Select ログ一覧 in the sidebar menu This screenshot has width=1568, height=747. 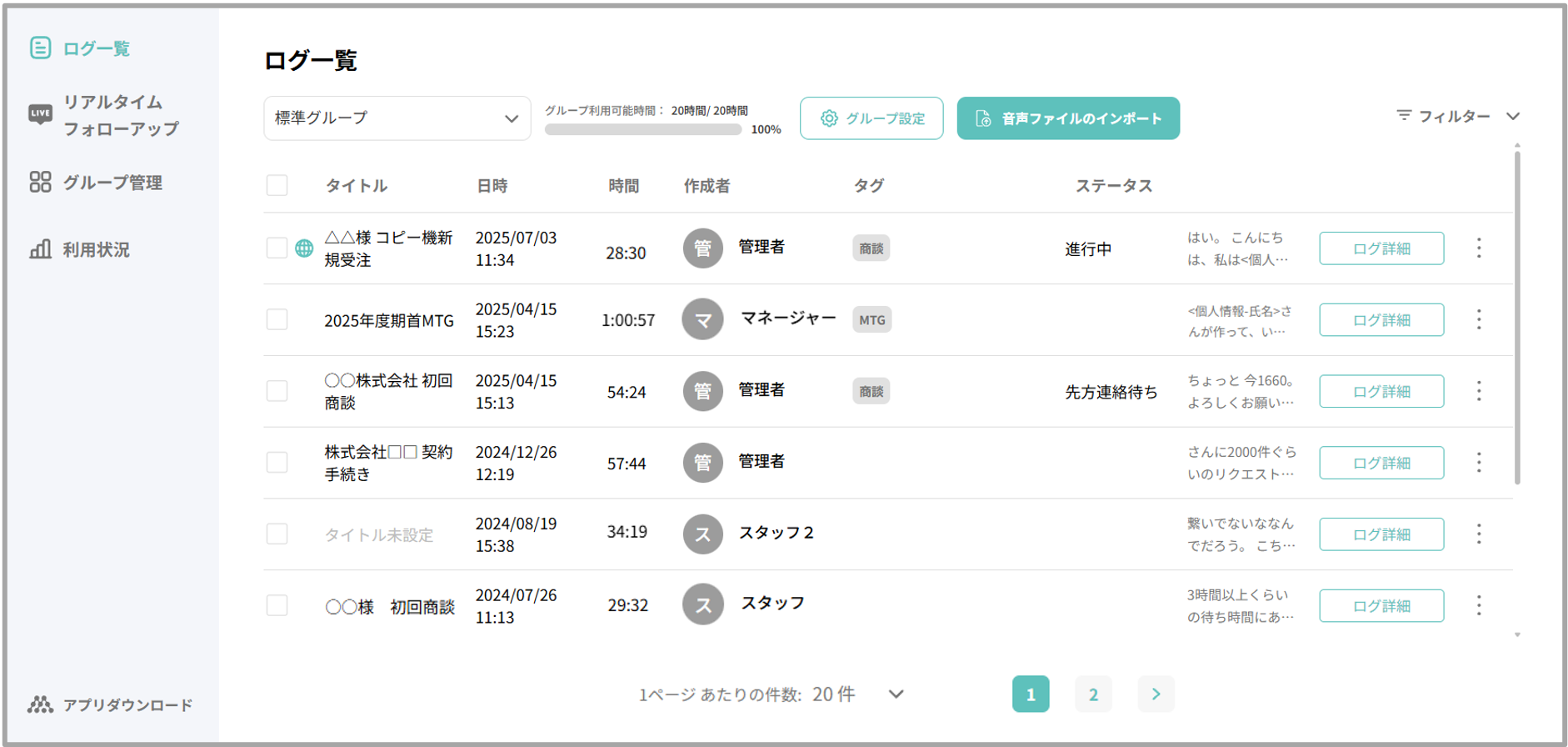[96, 48]
